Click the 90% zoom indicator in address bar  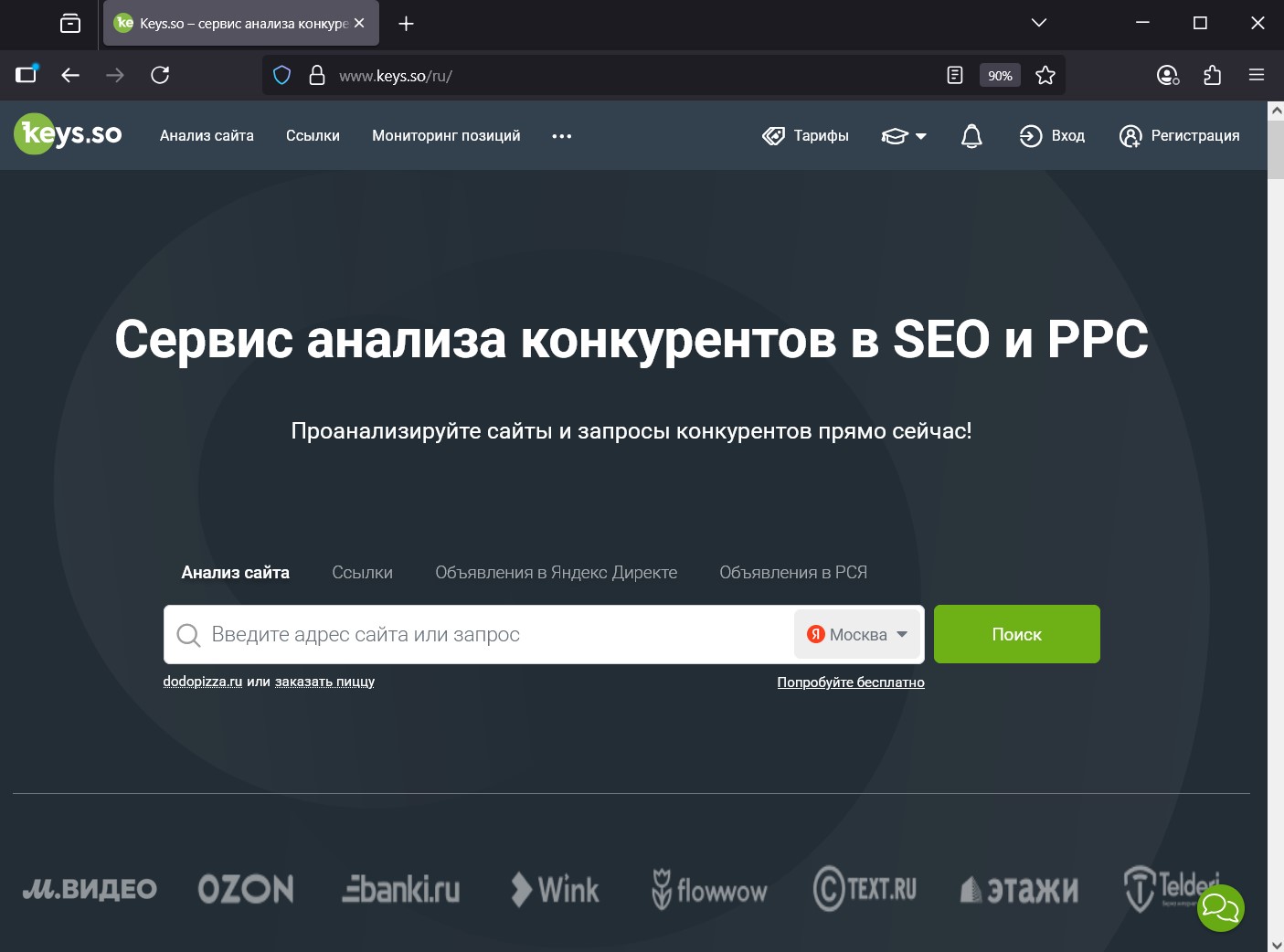coord(1000,75)
